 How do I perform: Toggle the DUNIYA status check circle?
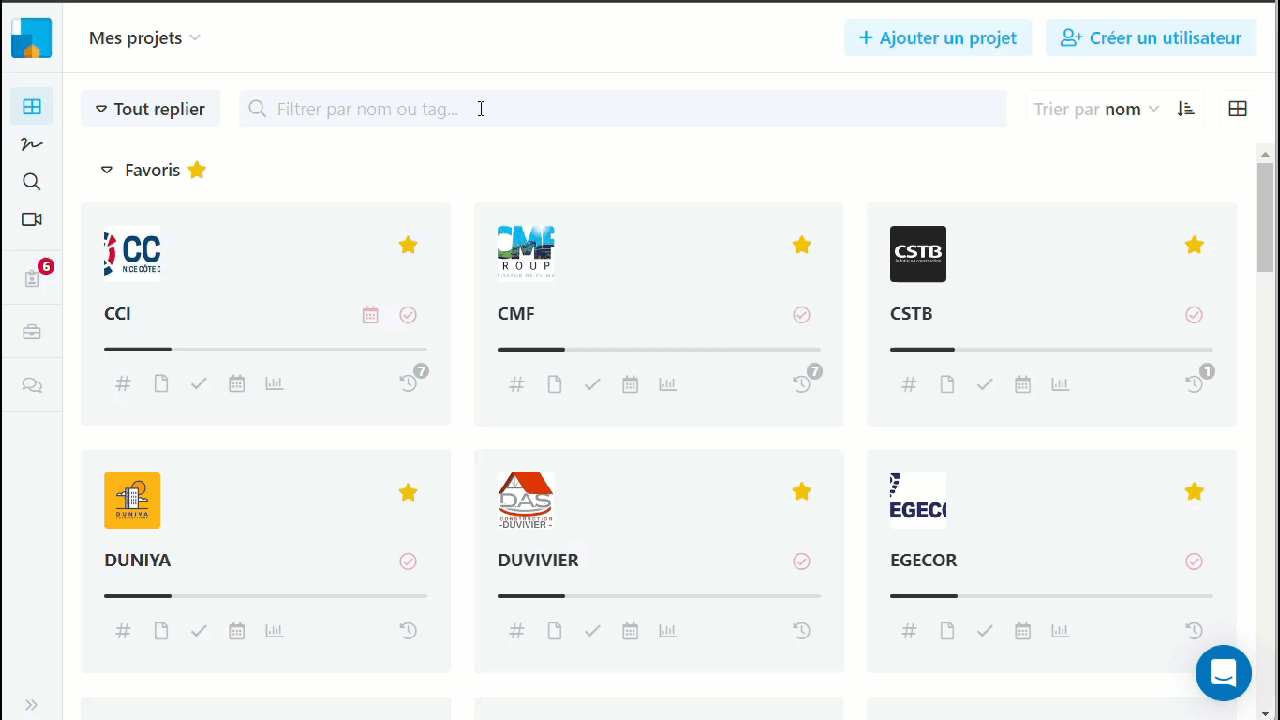click(x=408, y=562)
